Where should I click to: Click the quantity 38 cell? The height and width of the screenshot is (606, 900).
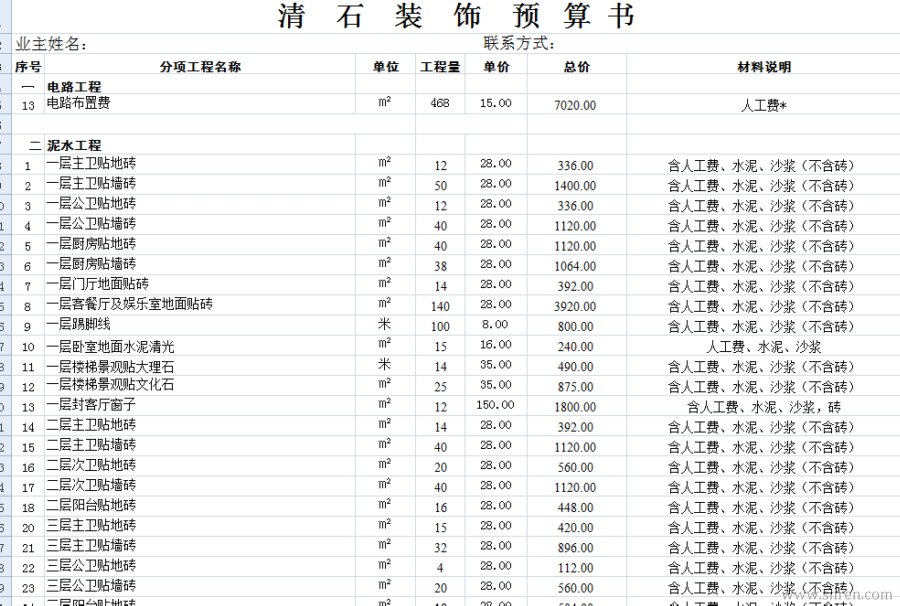[440, 266]
